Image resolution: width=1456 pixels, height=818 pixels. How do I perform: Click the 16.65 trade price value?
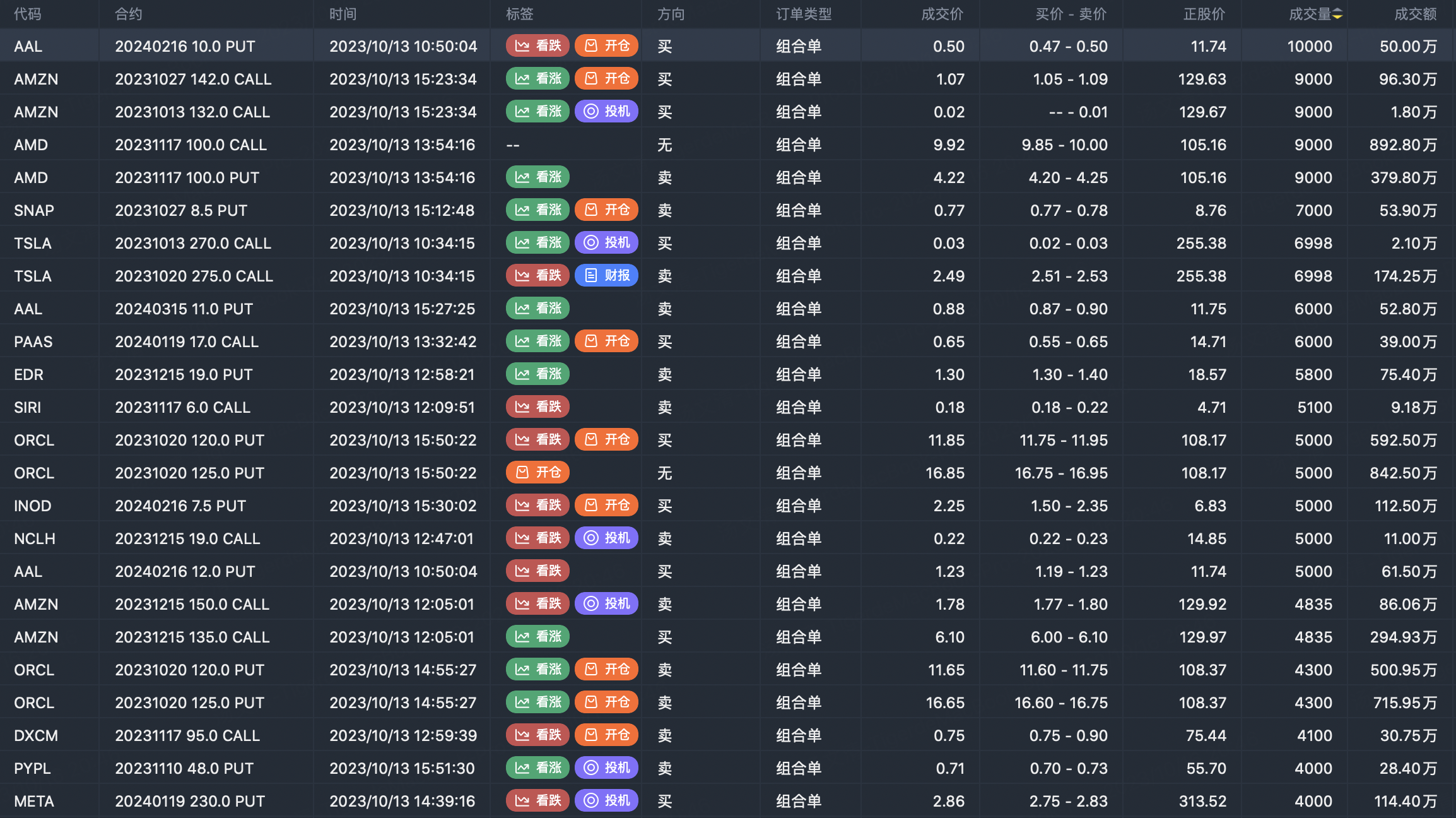[x=945, y=702]
